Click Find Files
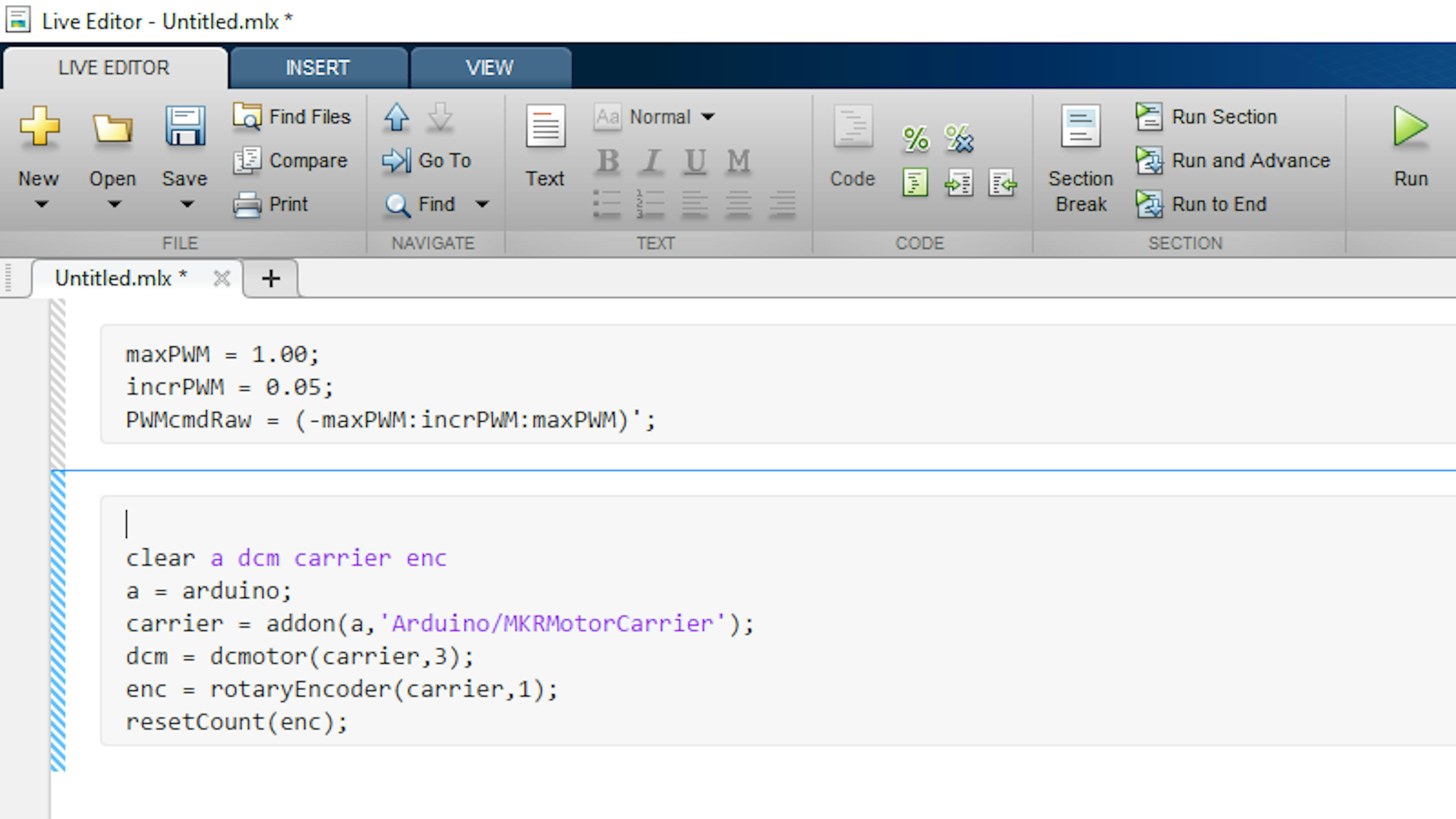The width and height of the screenshot is (1456, 819). click(292, 116)
